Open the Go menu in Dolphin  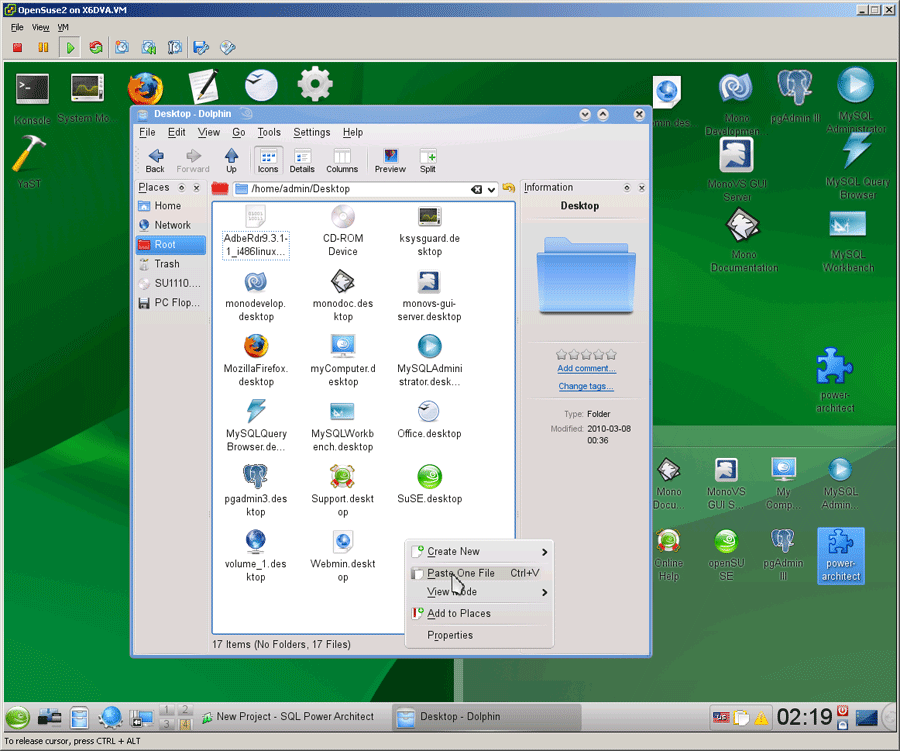point(239,132)
